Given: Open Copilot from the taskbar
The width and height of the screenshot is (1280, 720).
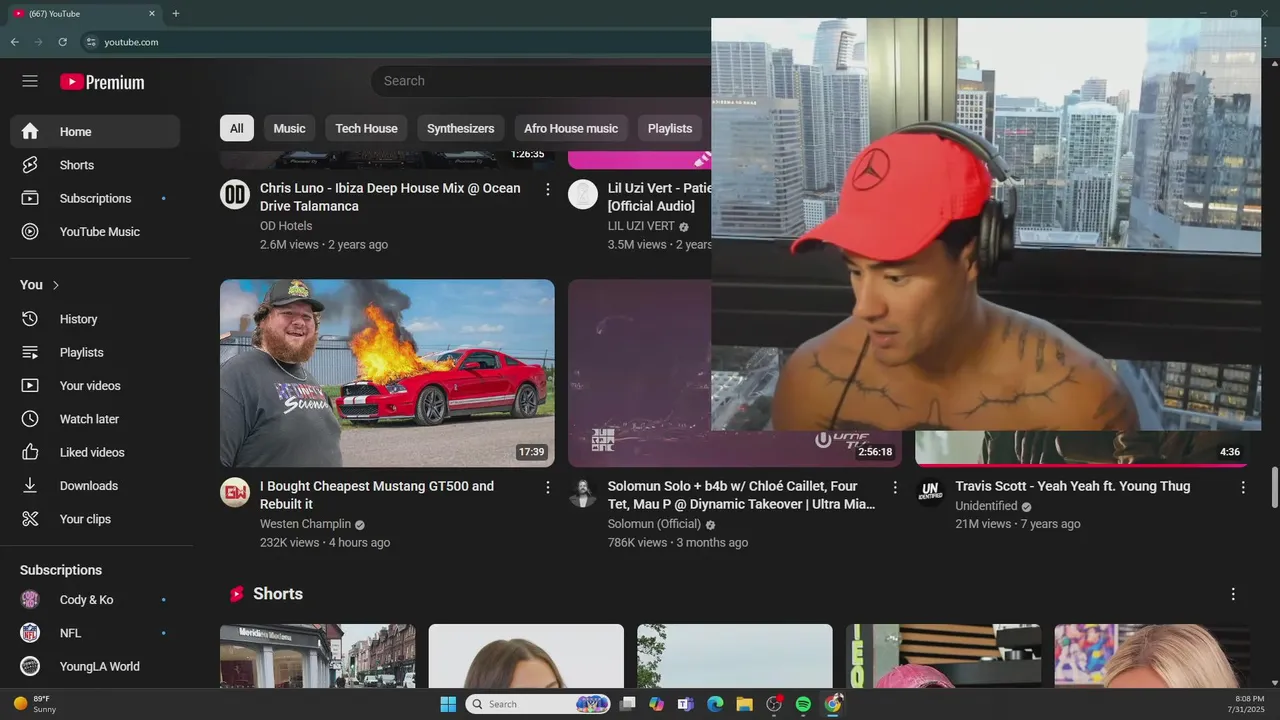Looking at the screenshot, I should coord(656,704).
